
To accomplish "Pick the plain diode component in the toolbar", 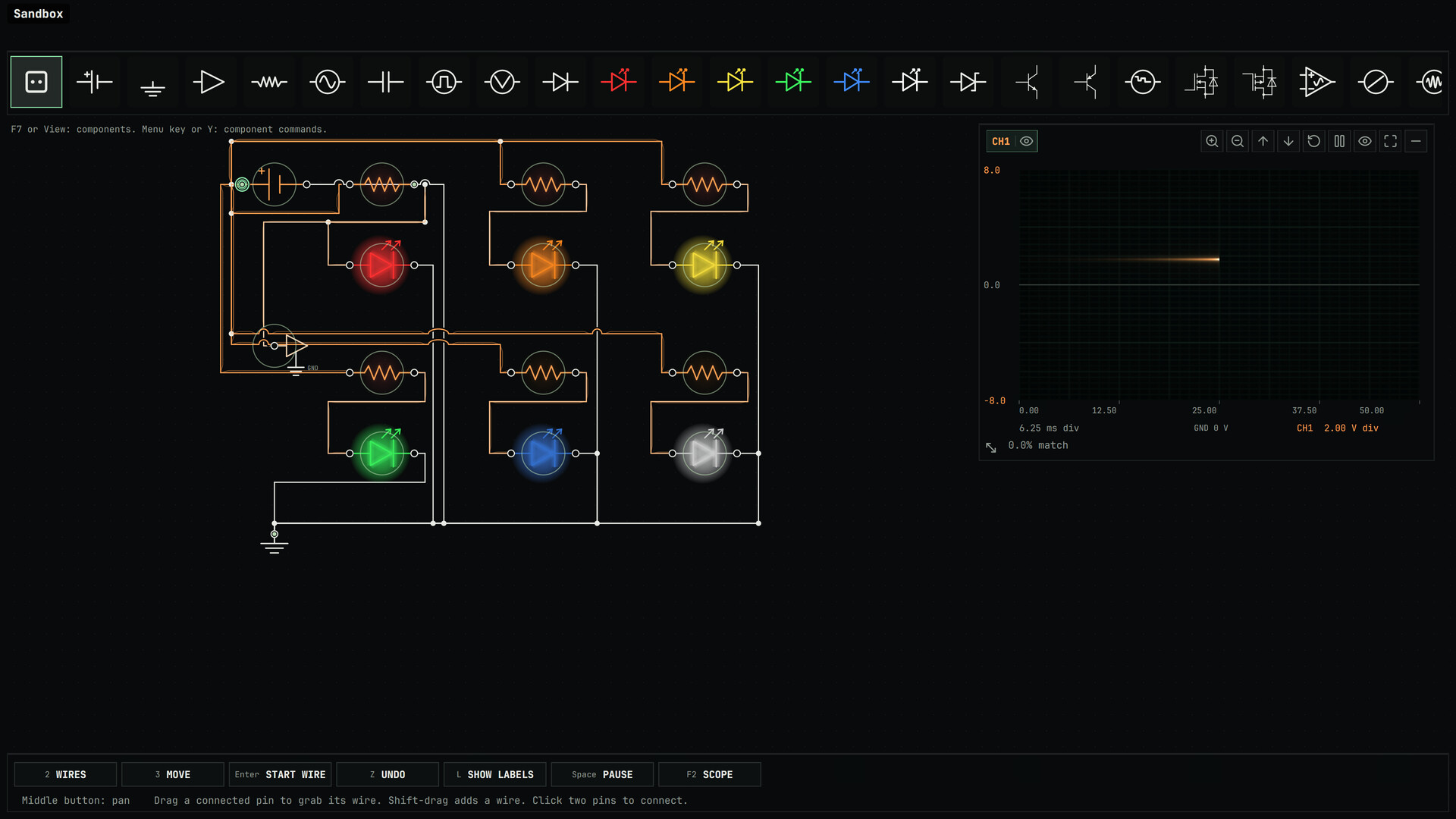I will point(560,82).
